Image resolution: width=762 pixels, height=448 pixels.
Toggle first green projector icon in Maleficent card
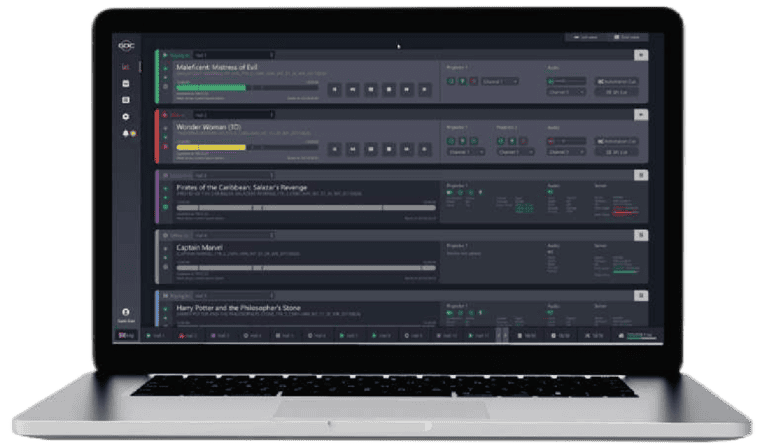point(451,81)
